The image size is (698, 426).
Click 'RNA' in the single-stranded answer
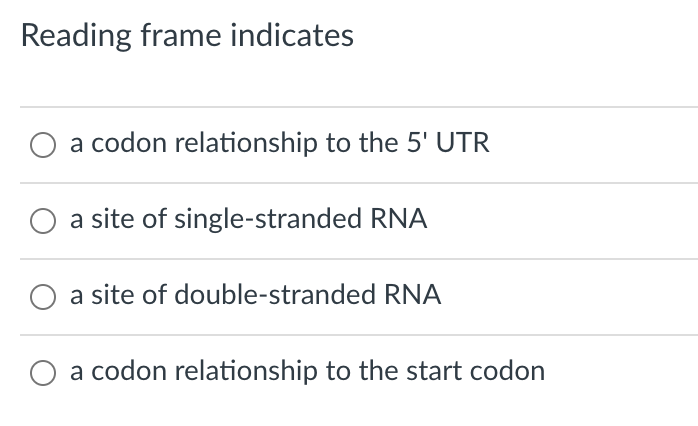point(399,219)
